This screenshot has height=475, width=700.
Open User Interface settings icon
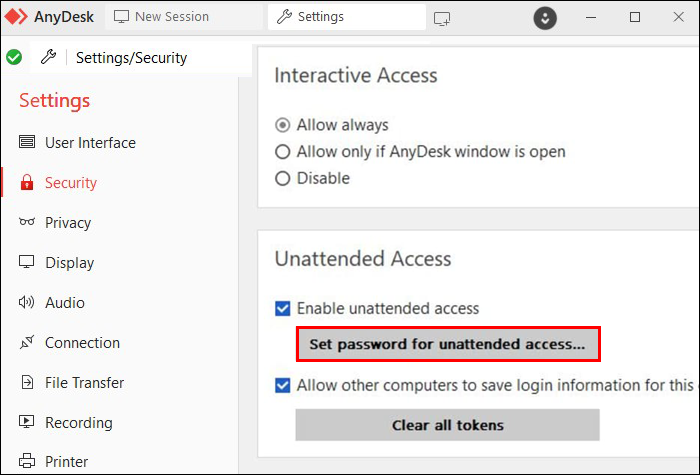pos(27,143)
